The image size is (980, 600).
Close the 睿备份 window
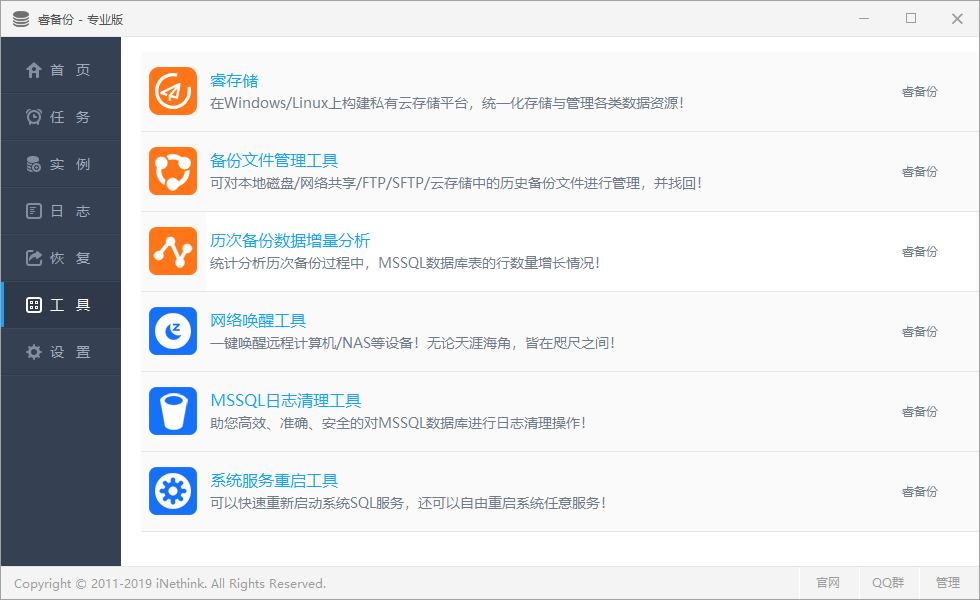pos(957,19)
